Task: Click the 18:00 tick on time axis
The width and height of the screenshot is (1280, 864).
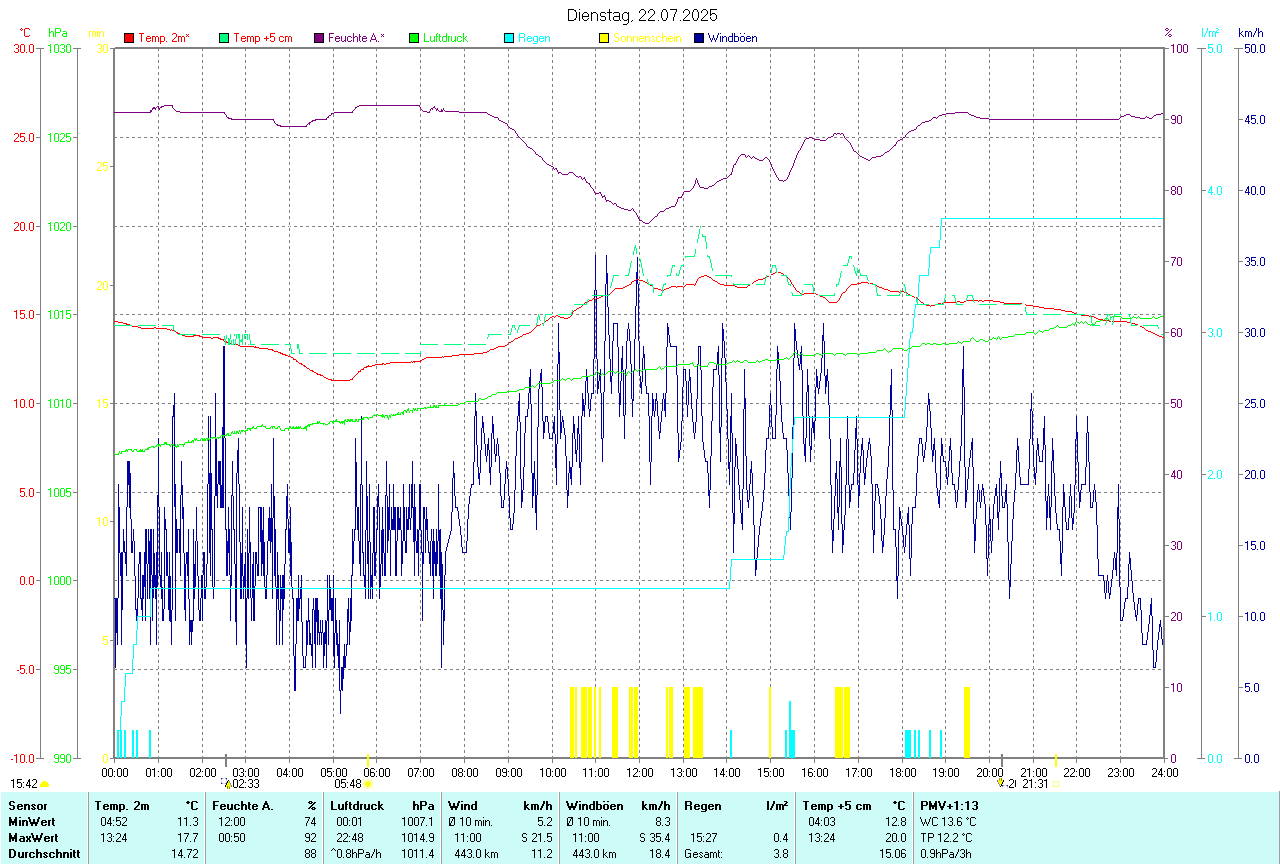Action: (x=902, y=772)
